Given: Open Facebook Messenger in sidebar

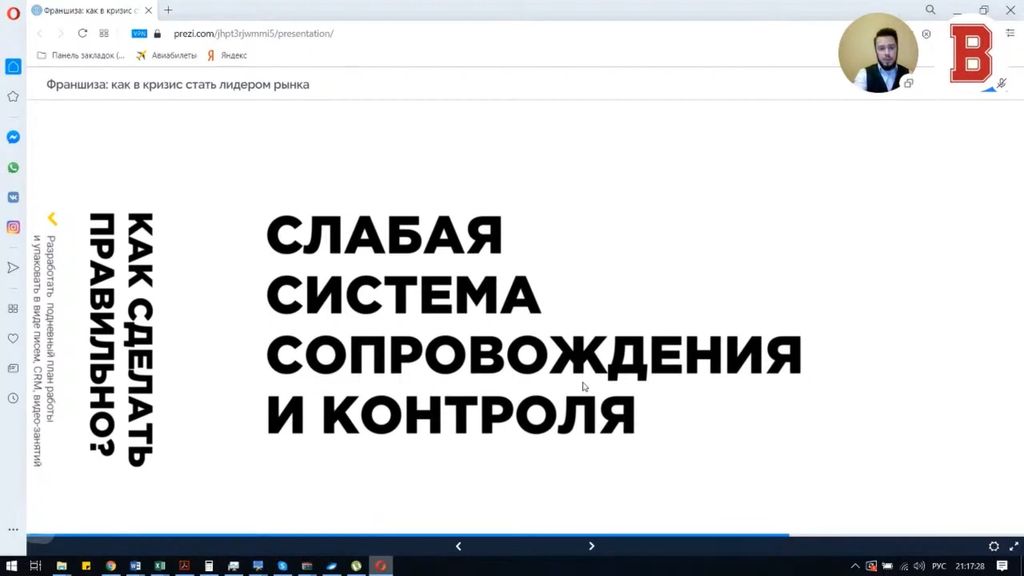Looking at the screenshot, I should tap(13, 137).
